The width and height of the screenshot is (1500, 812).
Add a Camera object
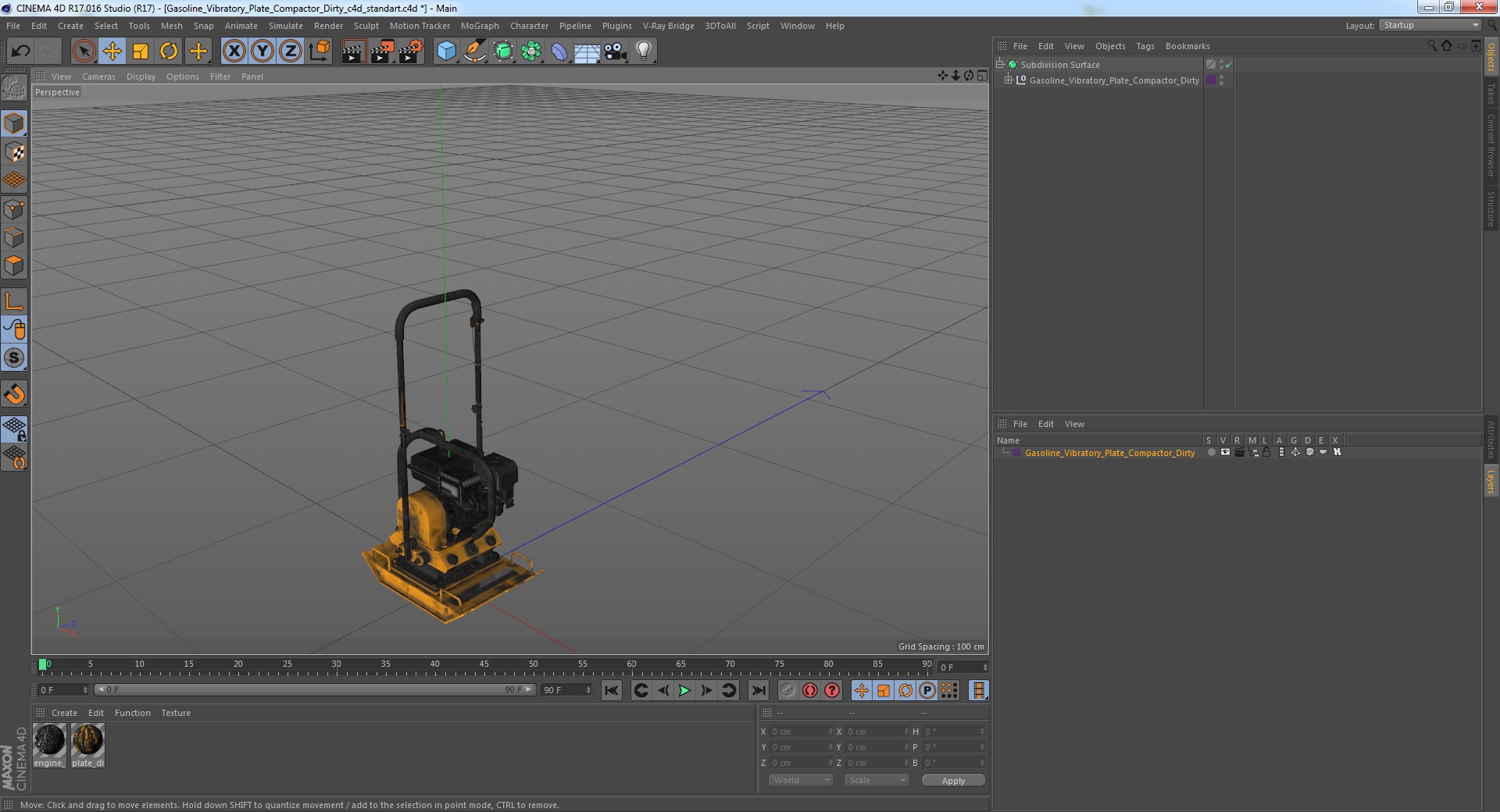(615, 52)
